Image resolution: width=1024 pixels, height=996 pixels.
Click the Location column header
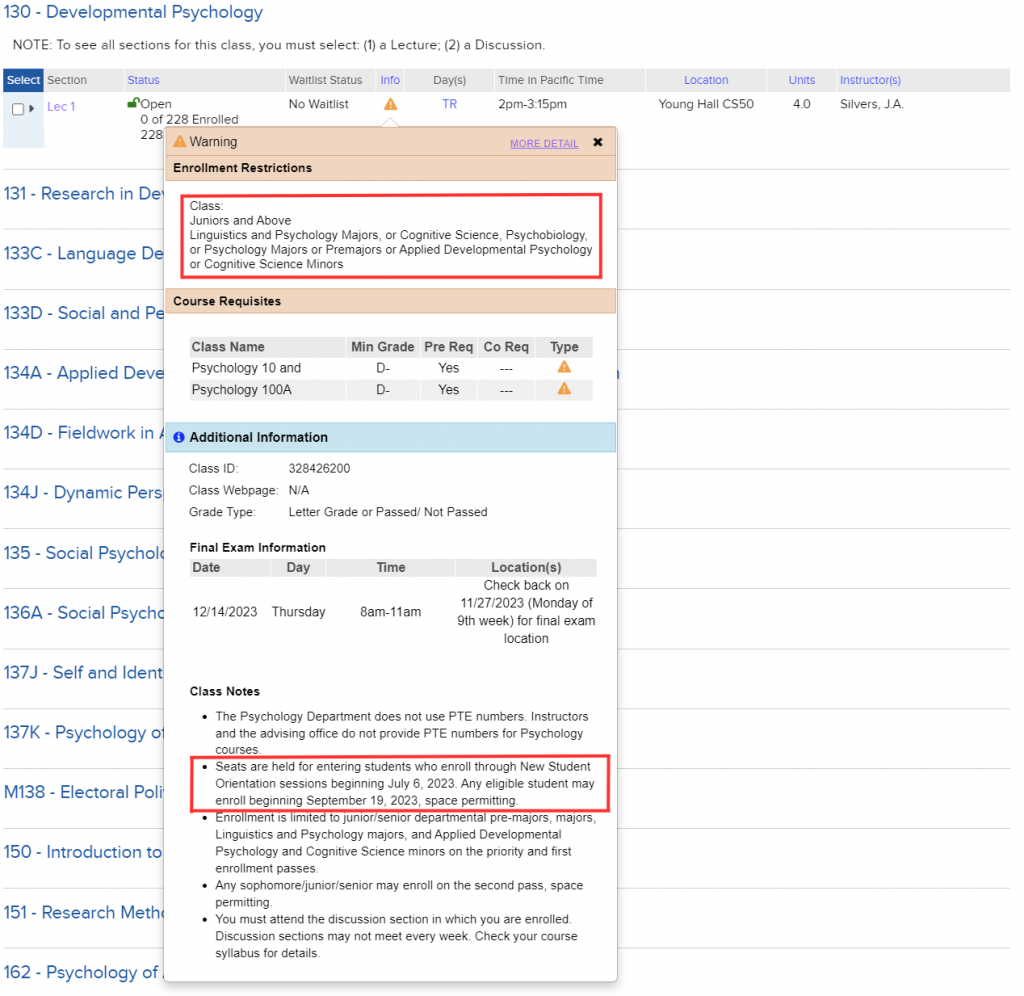click(x=706, y=80)
